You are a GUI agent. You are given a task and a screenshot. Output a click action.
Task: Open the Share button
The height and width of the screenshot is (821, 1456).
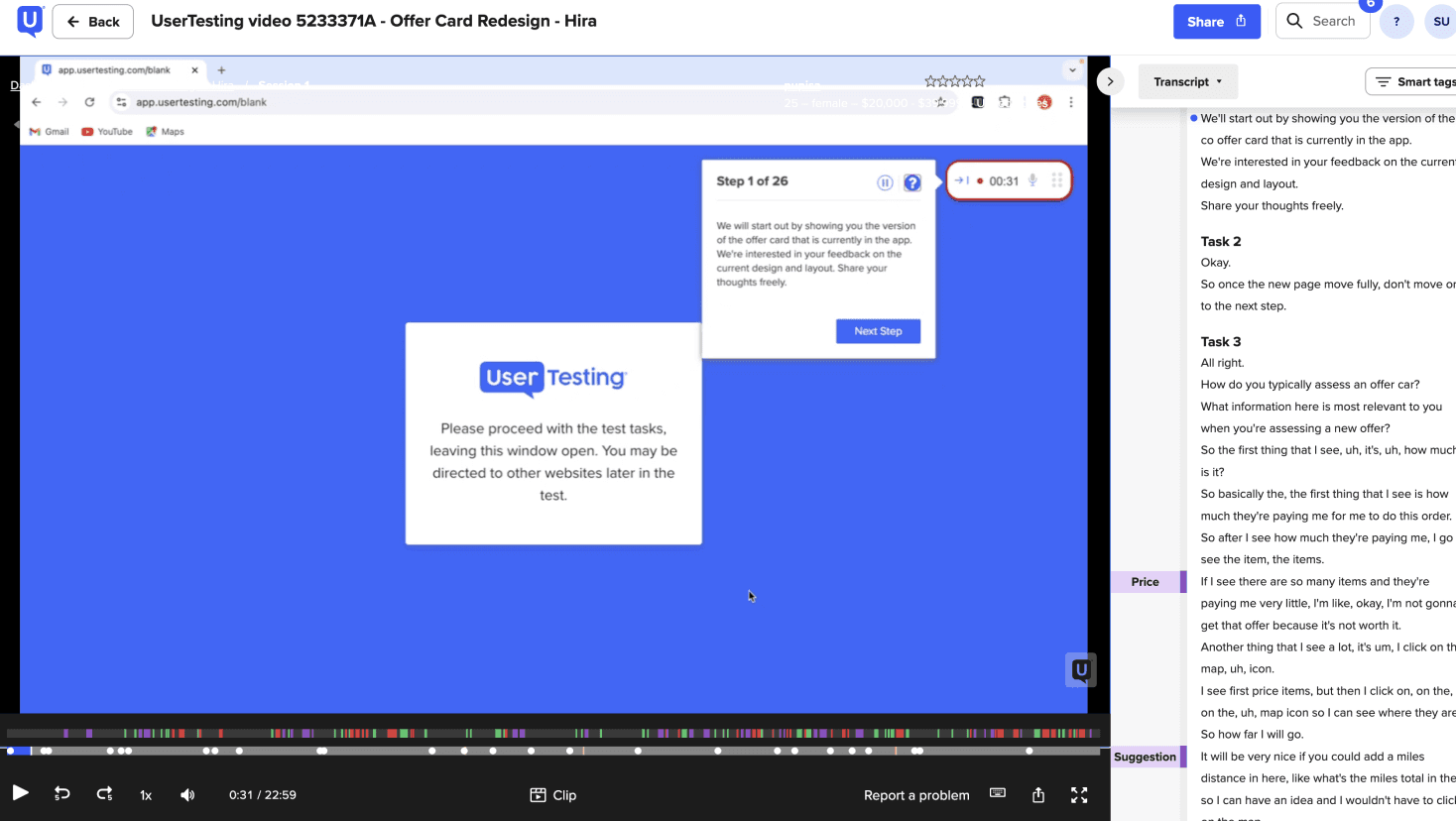pos(1216,21)
